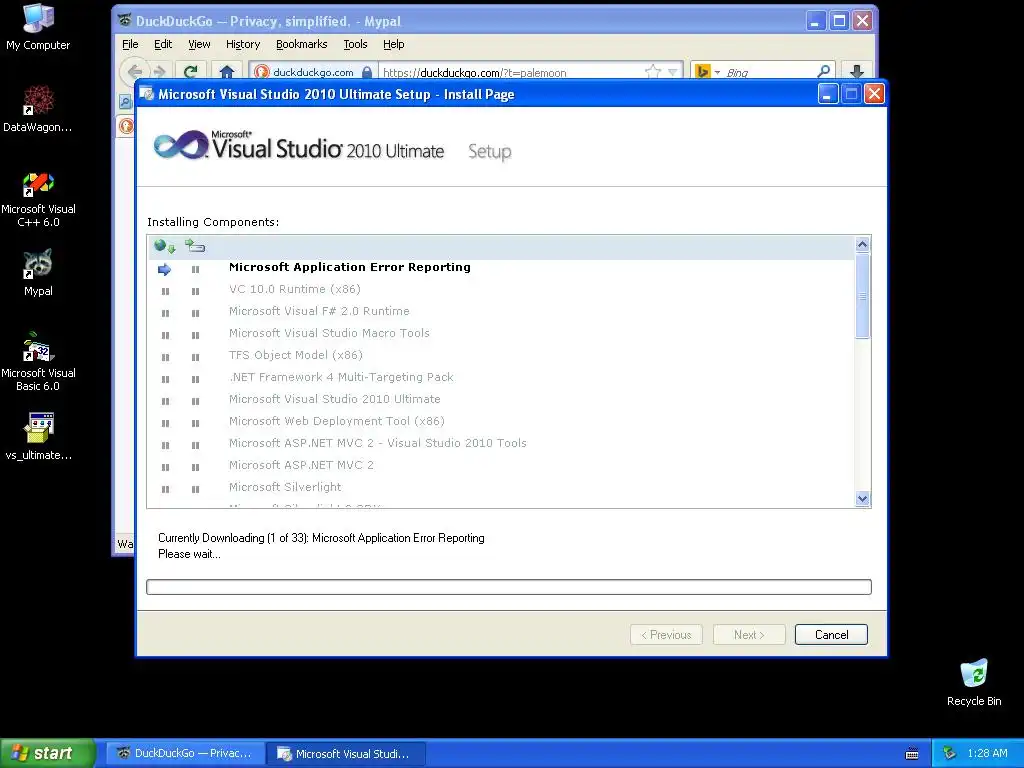The height and width of the screenshot is (768, 1024).
Task: Open the My Computer desktop icon
Action: (38, 26)
